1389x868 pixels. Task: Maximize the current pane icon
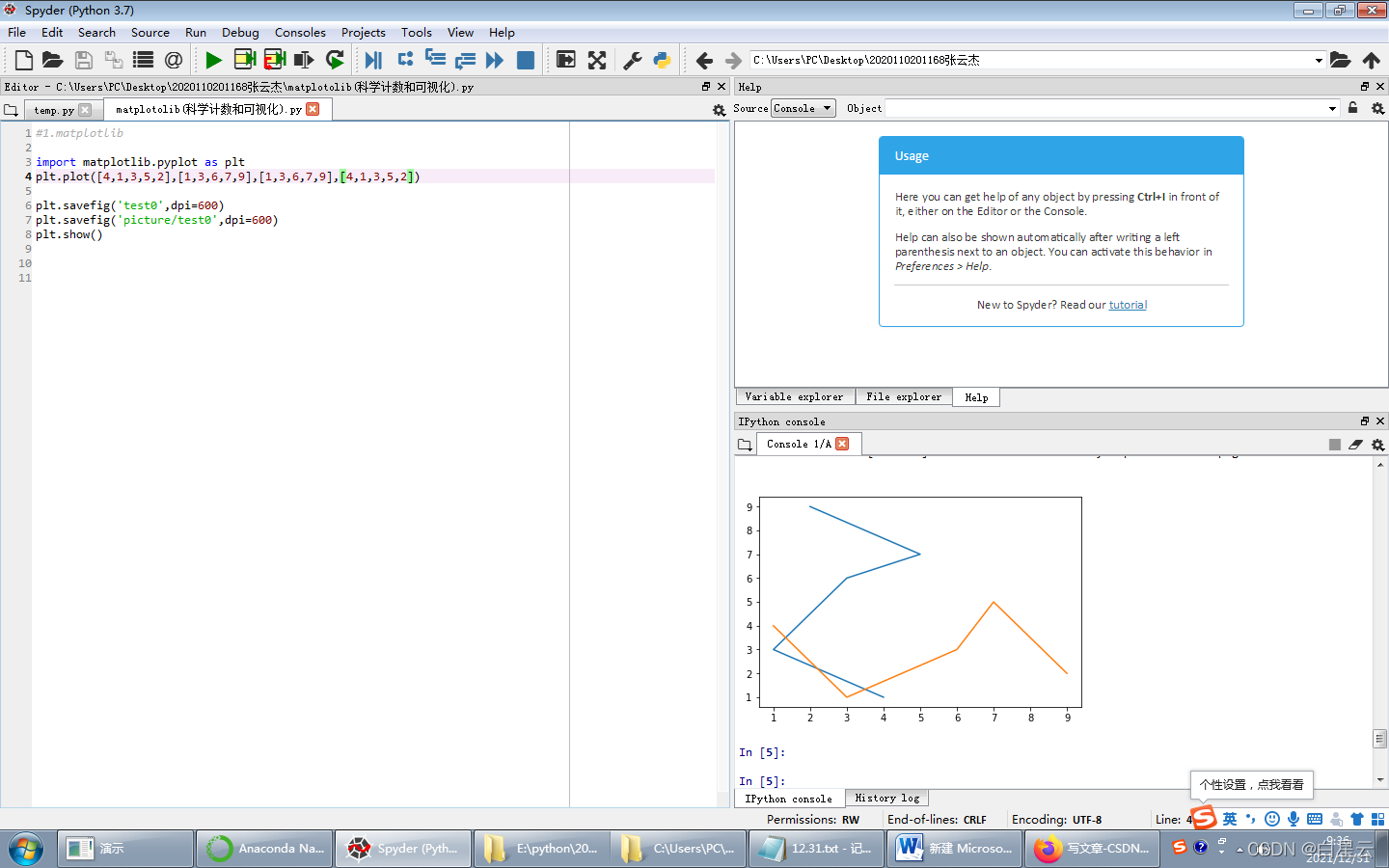[566, 60]
